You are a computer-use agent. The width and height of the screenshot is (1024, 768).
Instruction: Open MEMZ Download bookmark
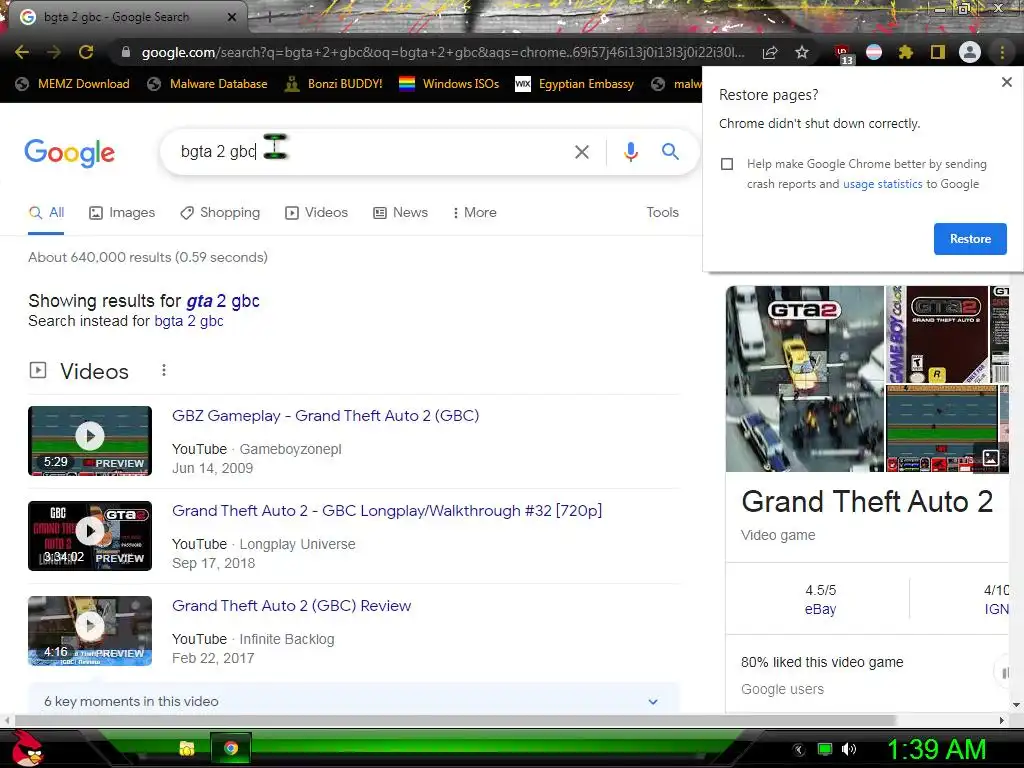click(72, 84)
